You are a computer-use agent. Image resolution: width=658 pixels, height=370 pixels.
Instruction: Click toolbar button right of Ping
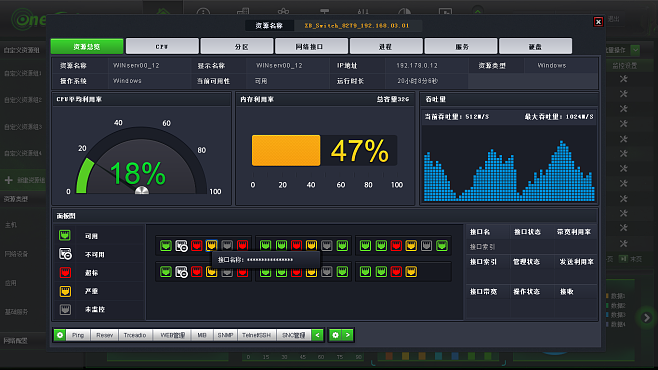coord(104,335)
